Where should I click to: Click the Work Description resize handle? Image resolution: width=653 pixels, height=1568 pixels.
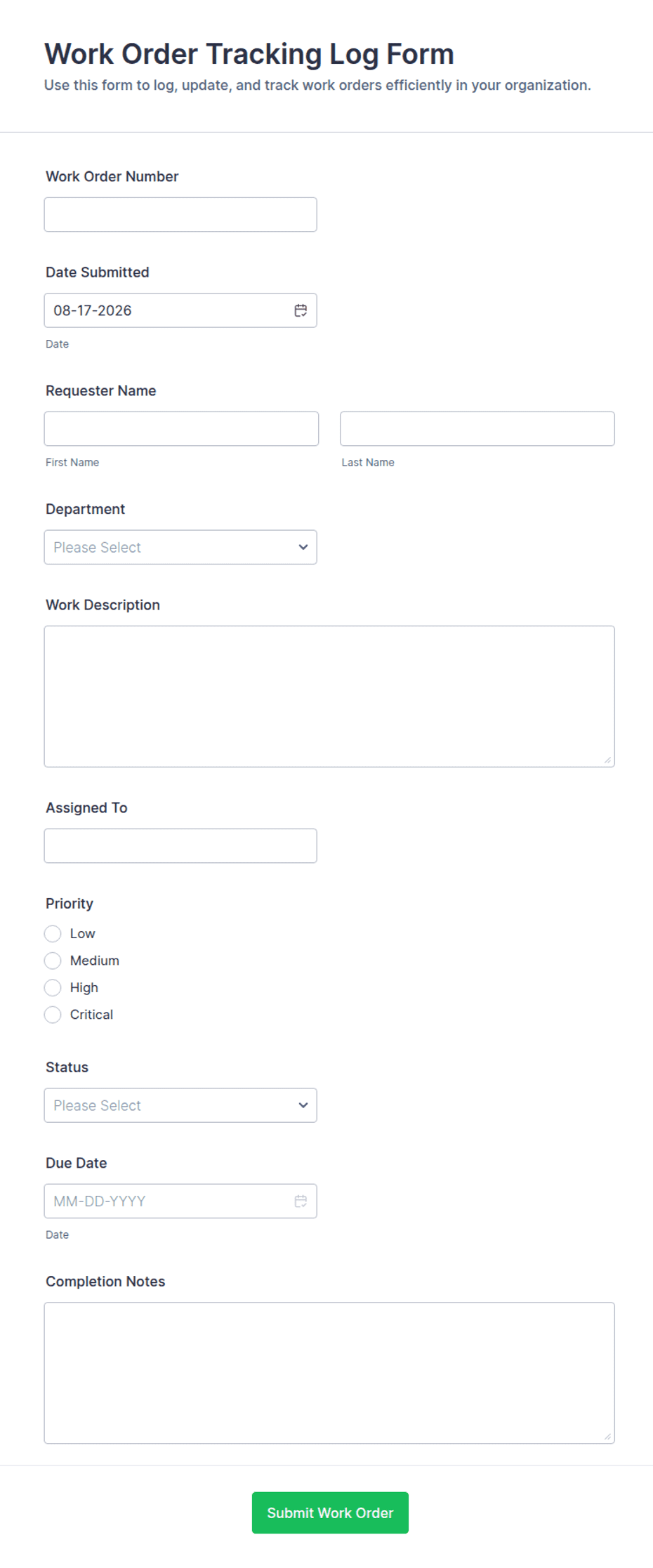coord(607,760)
